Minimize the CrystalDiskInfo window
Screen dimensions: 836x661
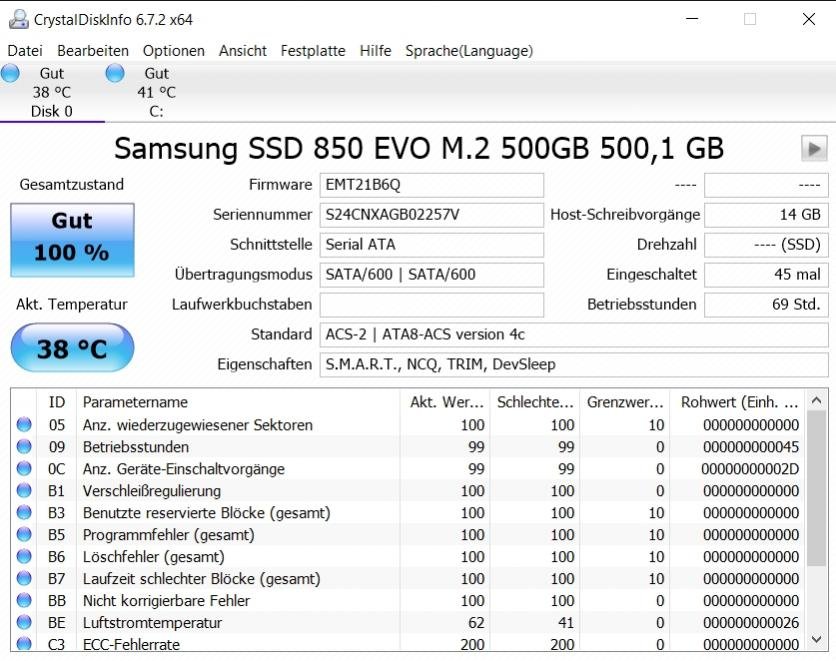tap(692, 19)
